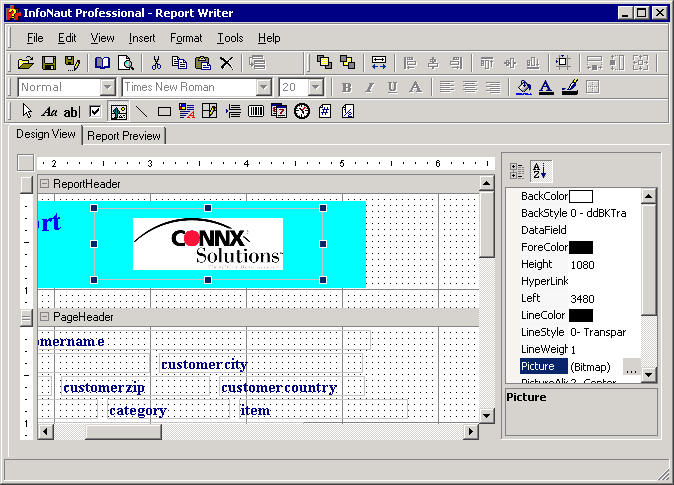The image size is (674, 485).
Task: Click the ForeColor black swatch
Action: click(x=581, y=247)
